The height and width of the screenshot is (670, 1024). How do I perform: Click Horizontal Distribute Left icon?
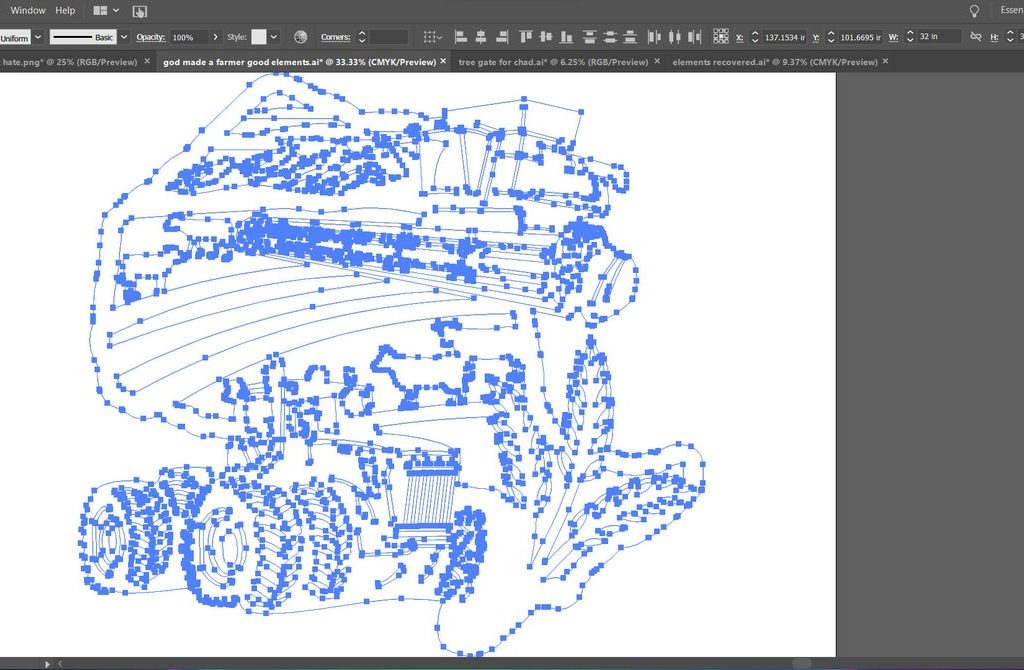pos(655,37)
